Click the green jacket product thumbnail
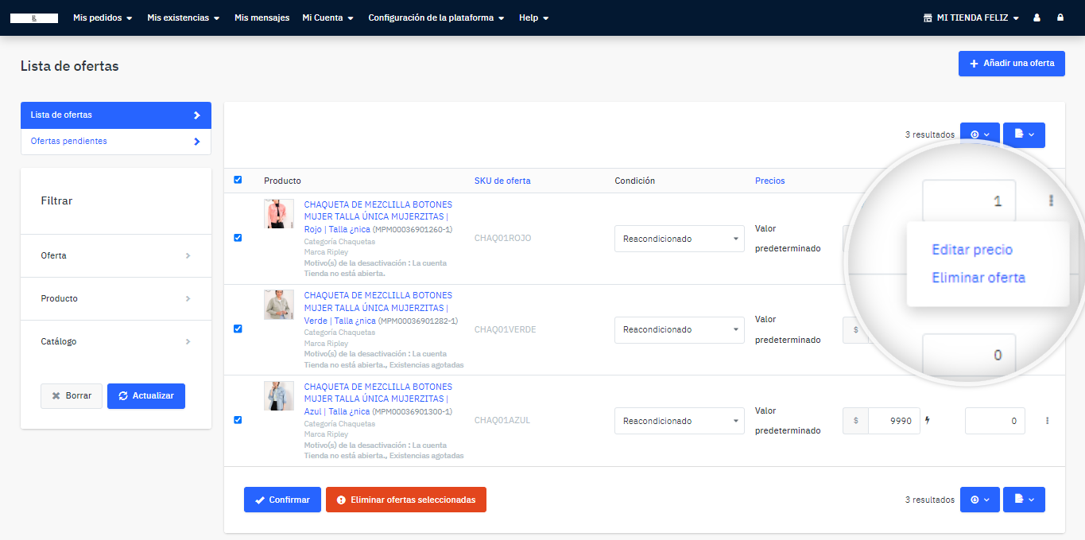This screenshot has width=1085, height=540. pos(279,305)
